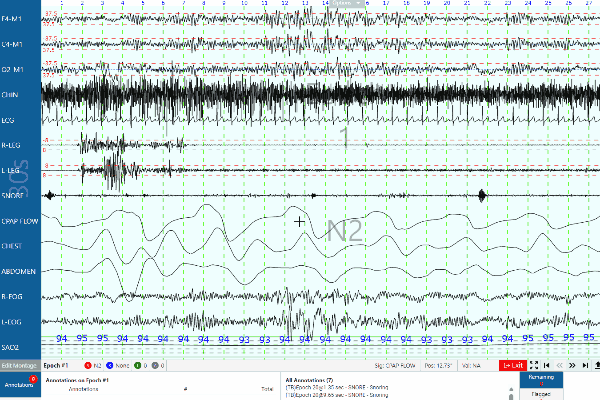Viewport: 600px width, 400px height.
Task: Click the F4-M1 channel label
Action: click(x=14, y=18)
